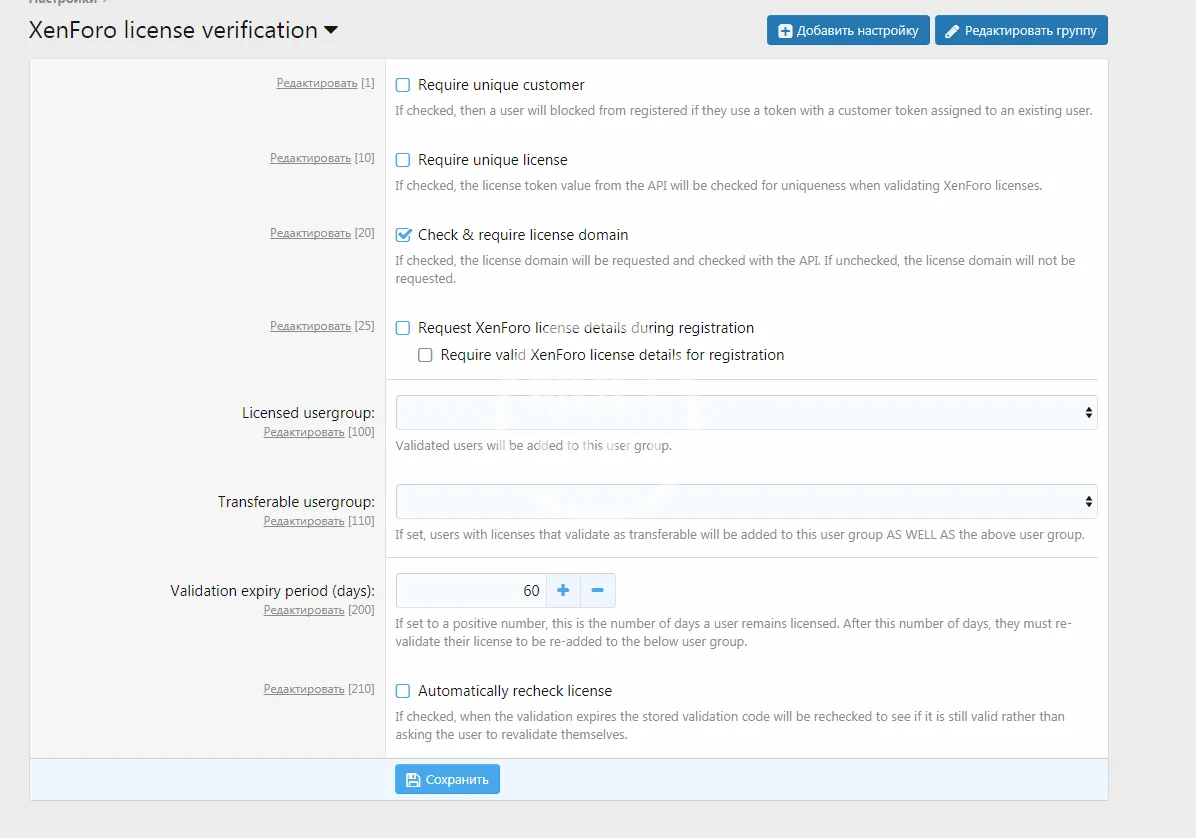Decrease validation expiry days with minus button
Viewport: 1196px width, 838px height.
[597, 591]
